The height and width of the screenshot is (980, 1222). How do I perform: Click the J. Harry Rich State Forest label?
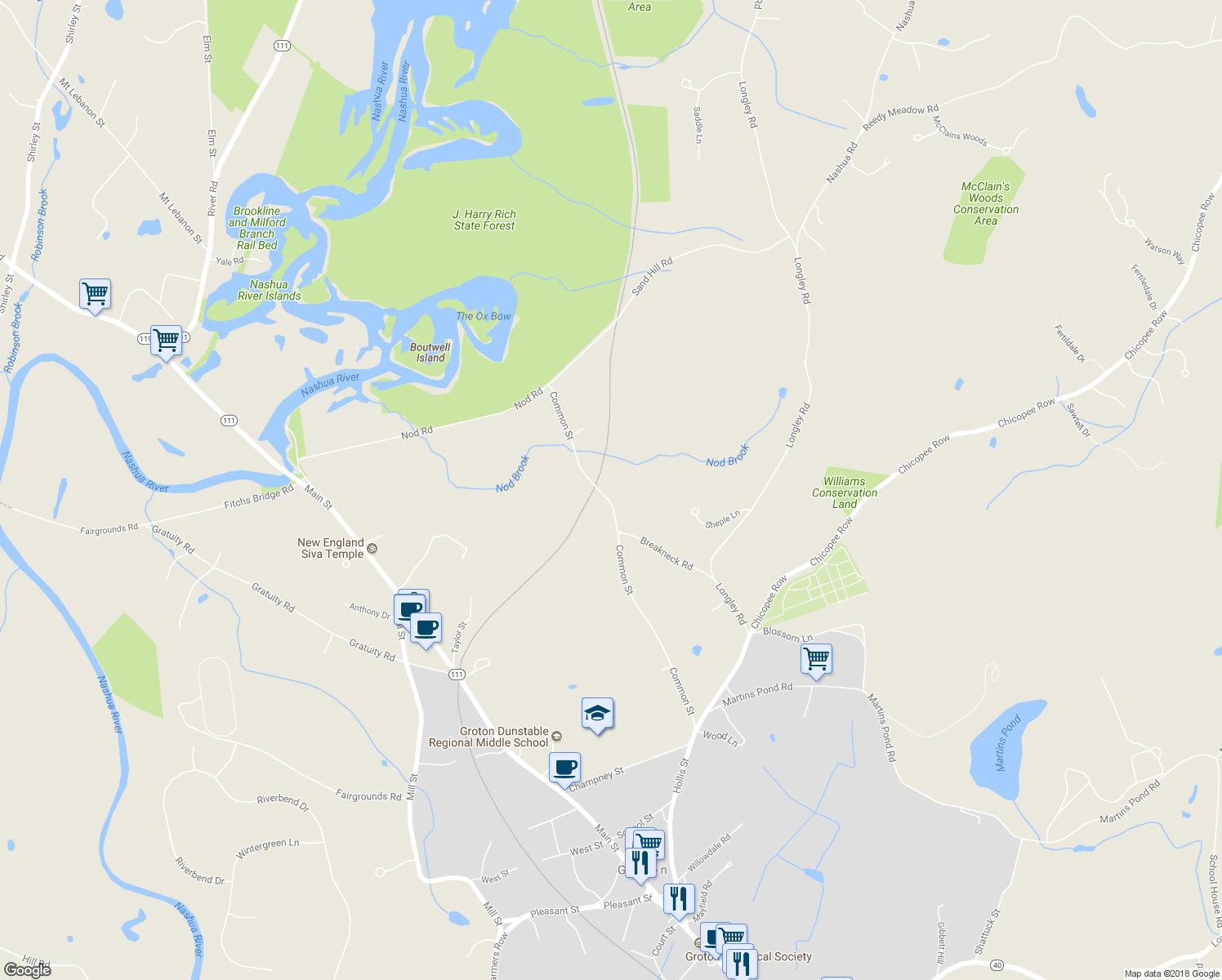tap(484, 220)
